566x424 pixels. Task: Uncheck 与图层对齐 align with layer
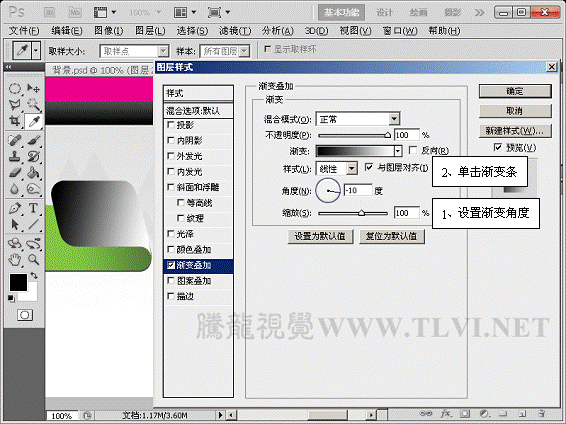(369, 167)
